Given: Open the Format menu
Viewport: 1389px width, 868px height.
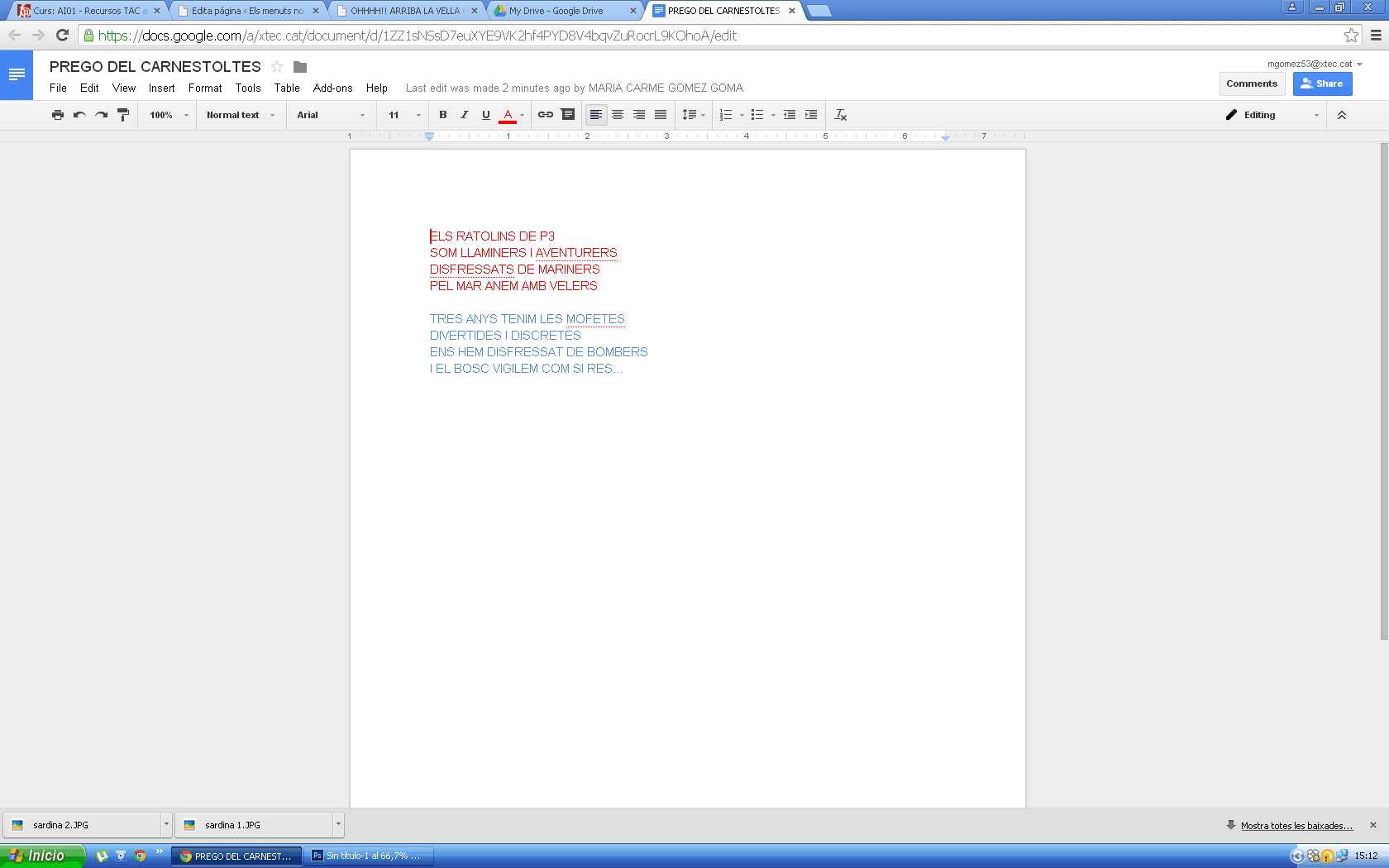Looking at the screenshot, I should coord(205,88).
